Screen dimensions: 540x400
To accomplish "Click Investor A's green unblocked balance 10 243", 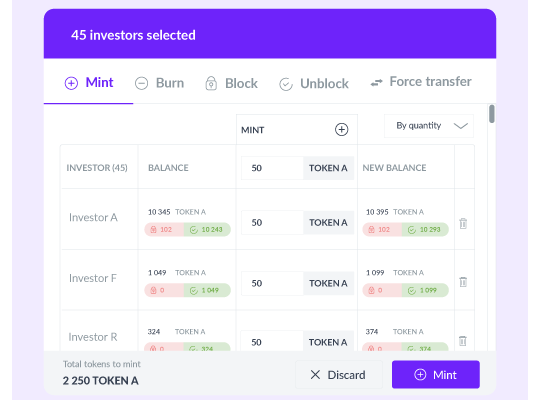I will pos(207,229).
